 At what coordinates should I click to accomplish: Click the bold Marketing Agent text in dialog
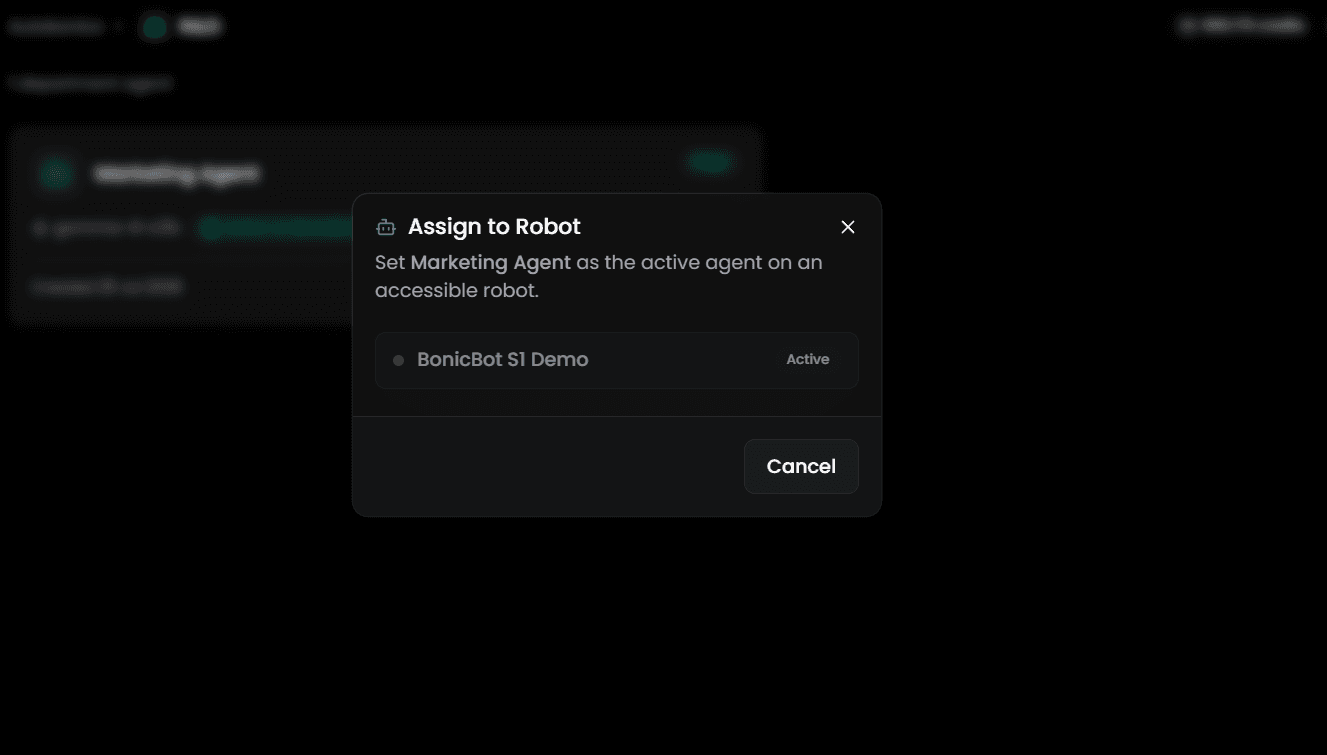[x=491, y=262]
